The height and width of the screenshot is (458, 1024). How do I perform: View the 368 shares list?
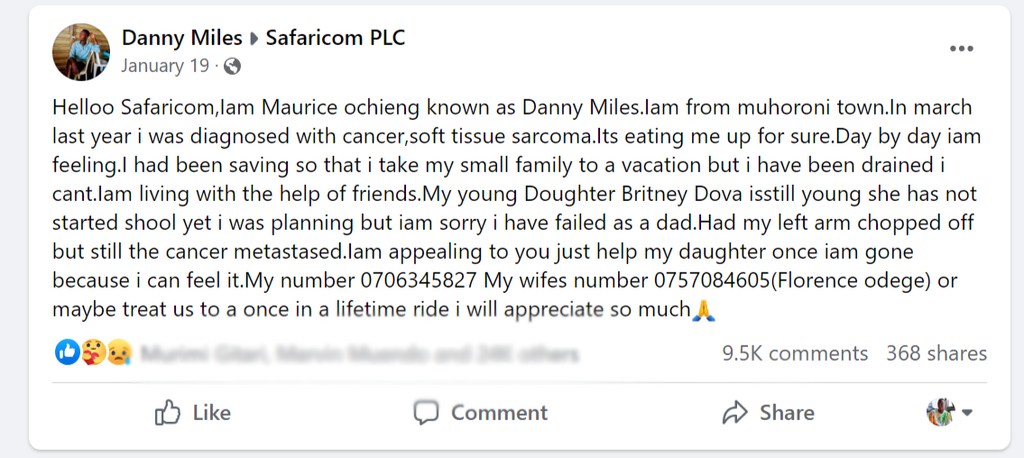(936, 353)
